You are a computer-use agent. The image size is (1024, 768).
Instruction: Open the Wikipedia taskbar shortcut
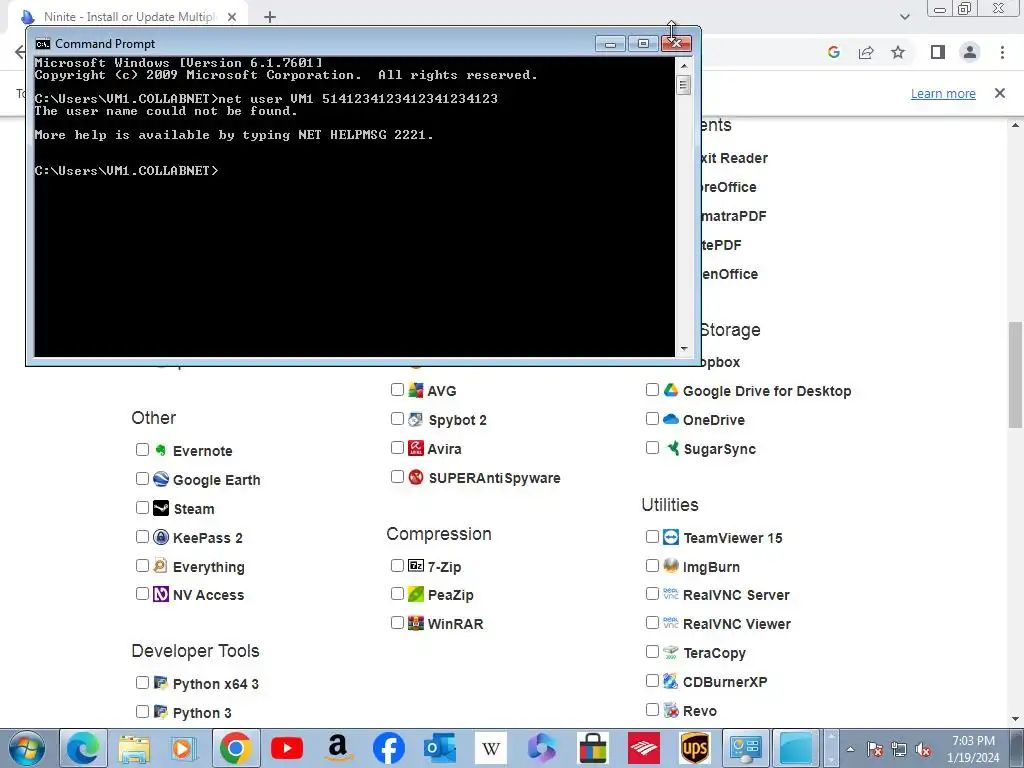490,748
